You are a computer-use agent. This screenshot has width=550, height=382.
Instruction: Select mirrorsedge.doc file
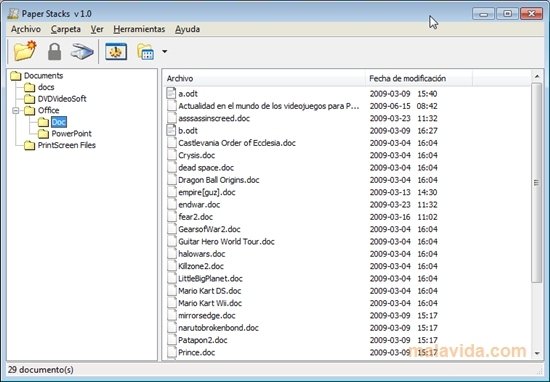pos(207,315)
